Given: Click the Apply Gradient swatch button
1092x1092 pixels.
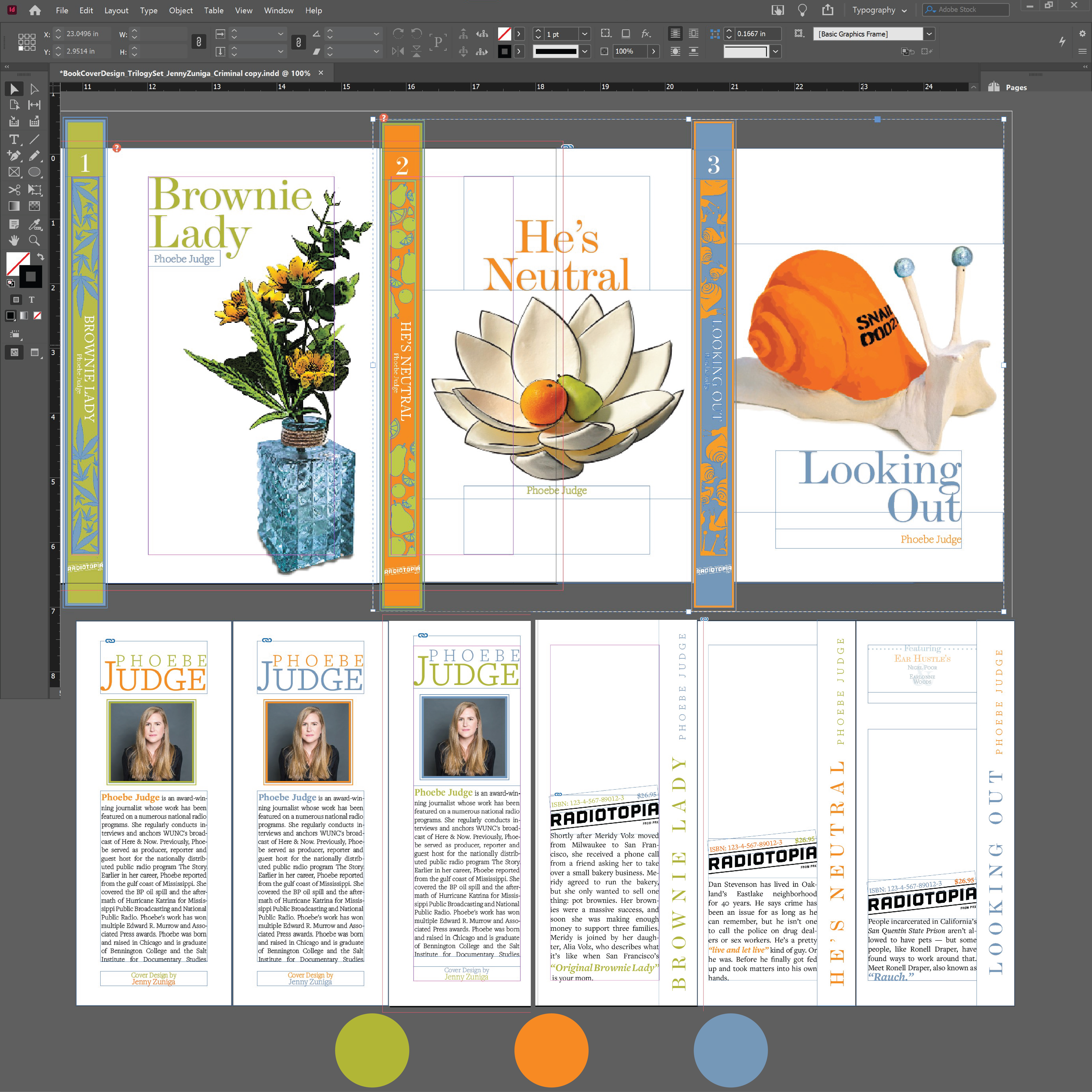Looking at the screenshot, I should point(24,315).
